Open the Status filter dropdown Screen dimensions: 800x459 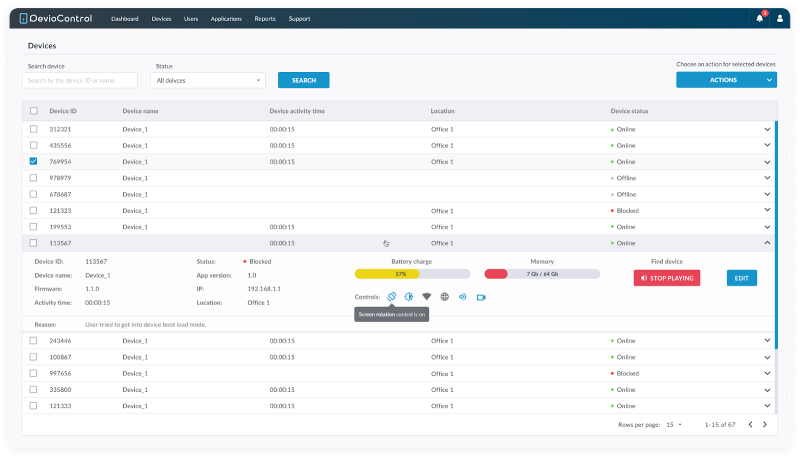click(208, 80)
